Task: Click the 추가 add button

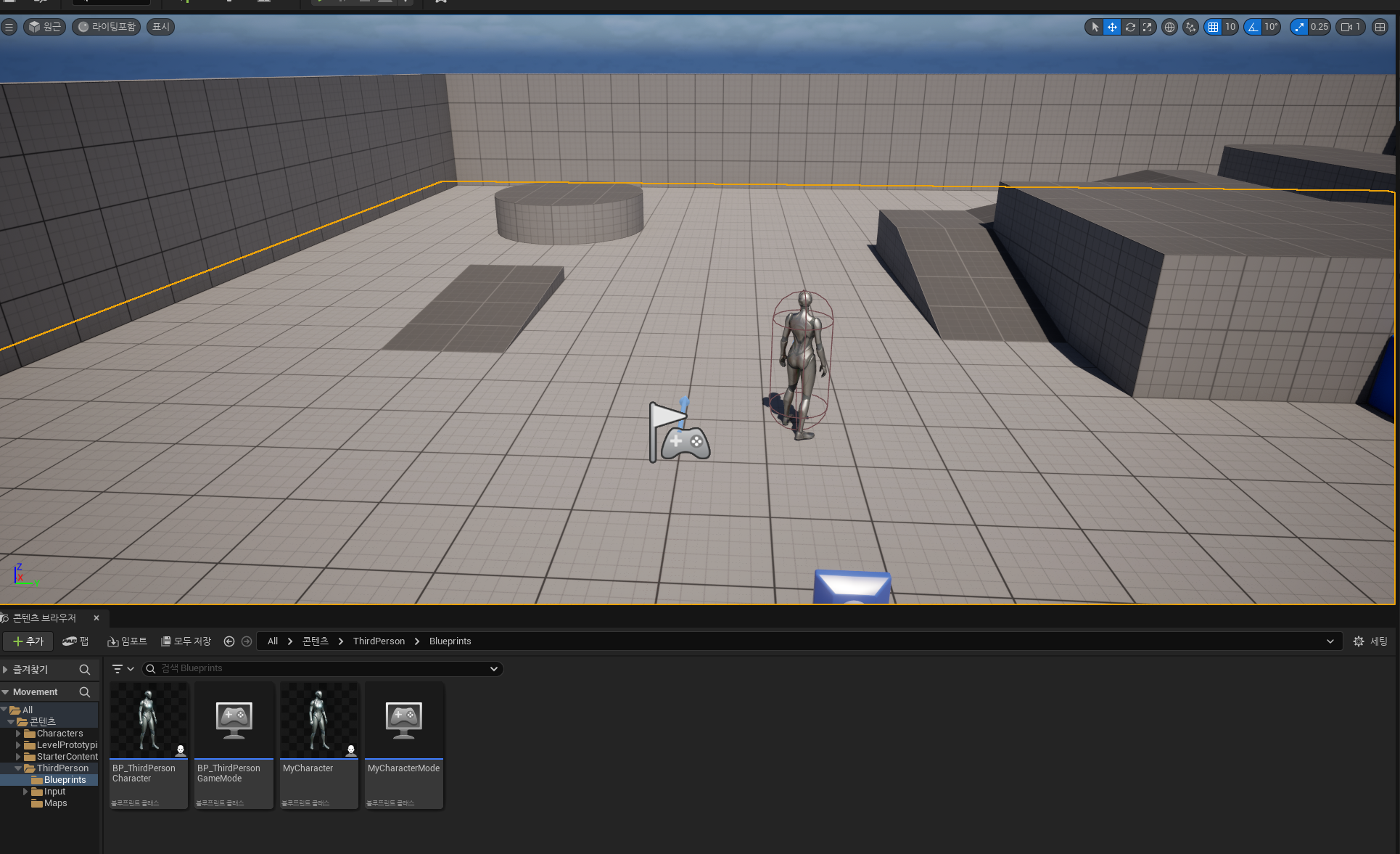Action: coord(28,641)
